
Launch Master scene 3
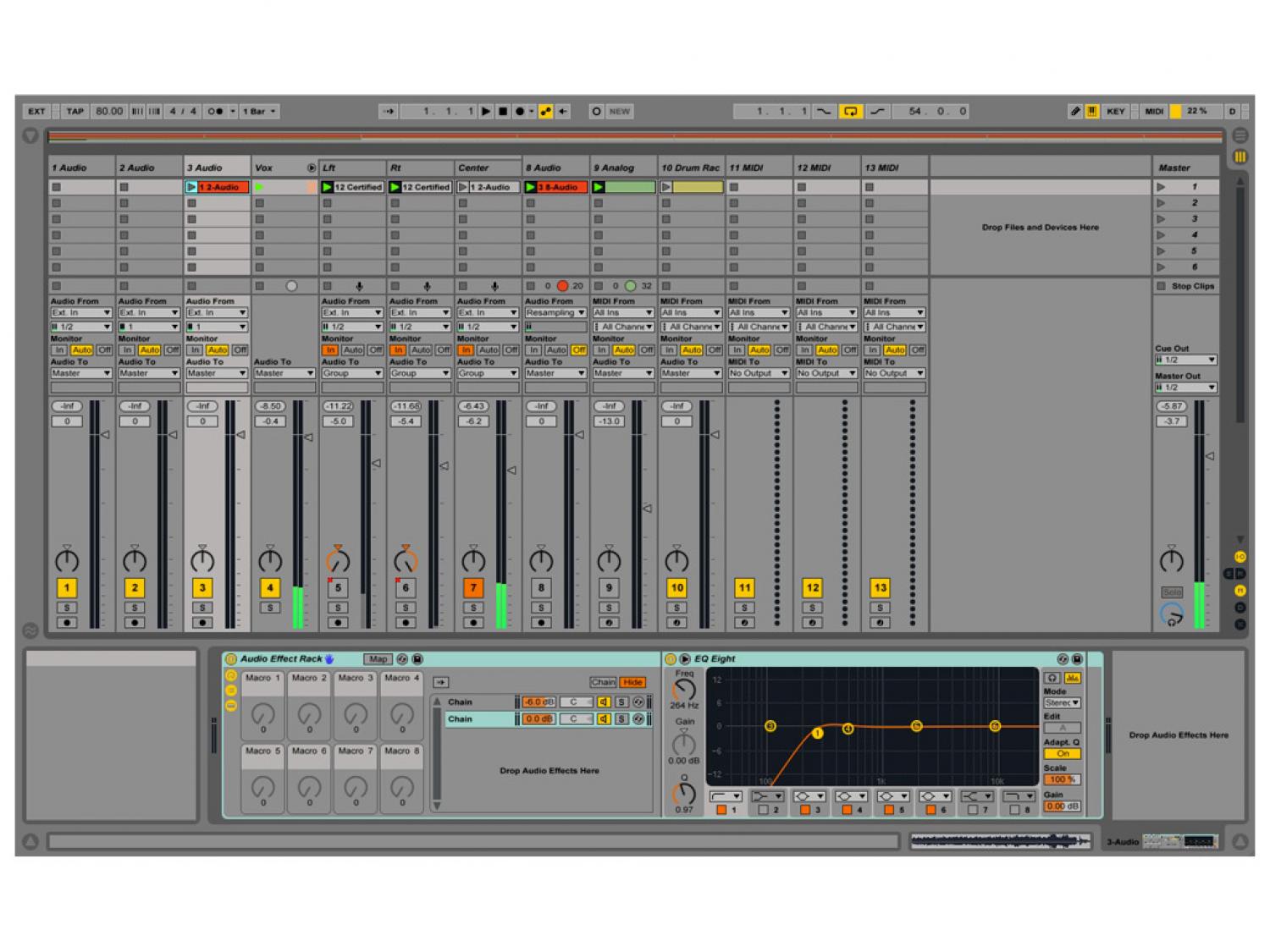[x=1162, y=219]
